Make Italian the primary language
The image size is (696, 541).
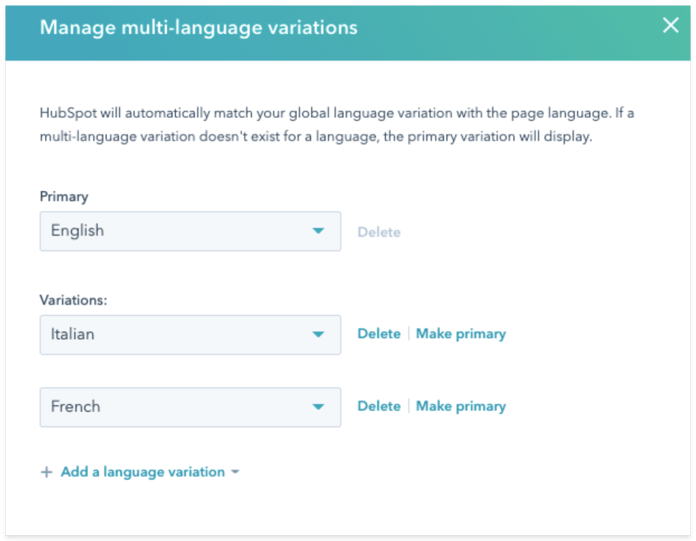click(x=461, y=334)
